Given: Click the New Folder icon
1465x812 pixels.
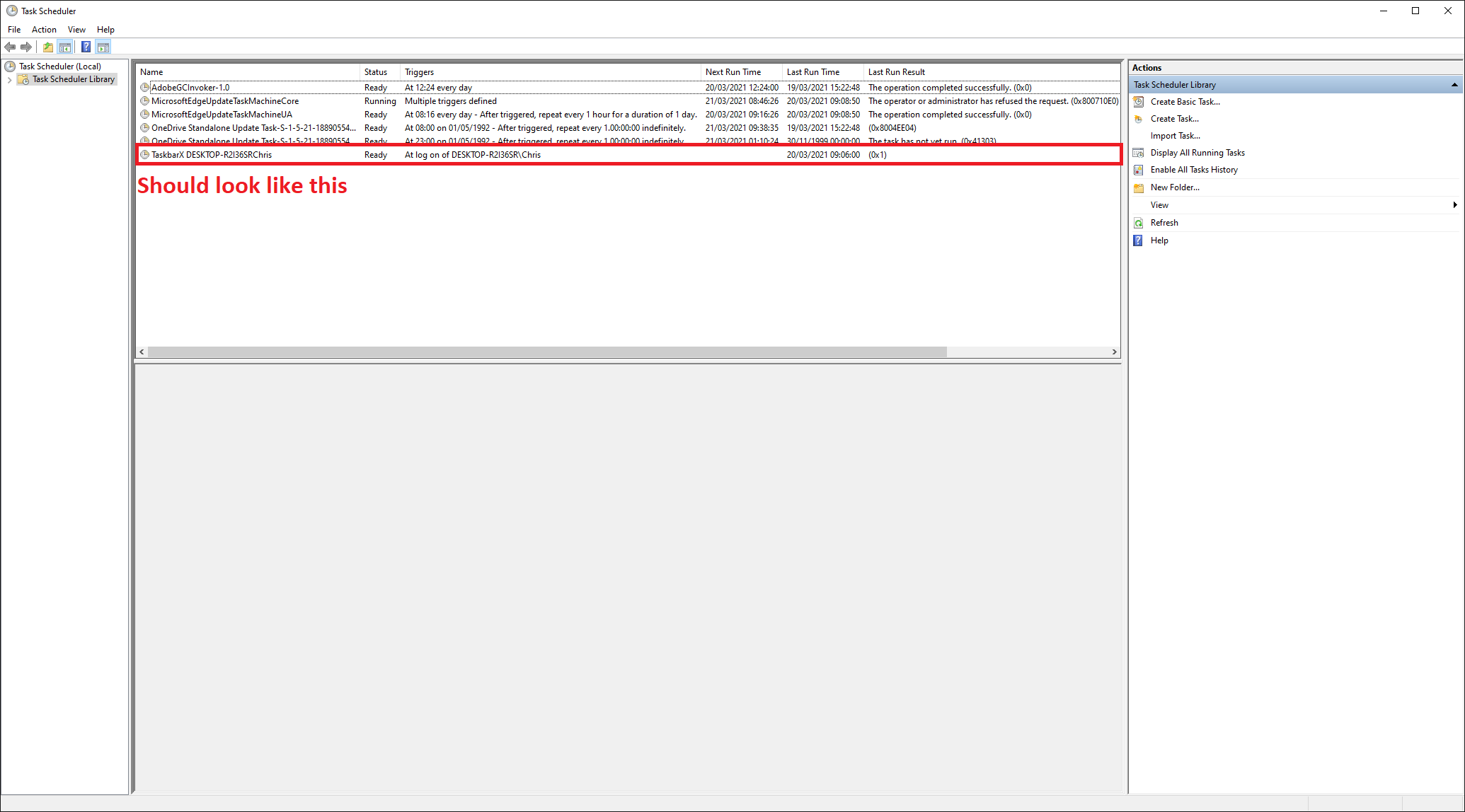Looking at the screenshot, I should [1139, 187].
